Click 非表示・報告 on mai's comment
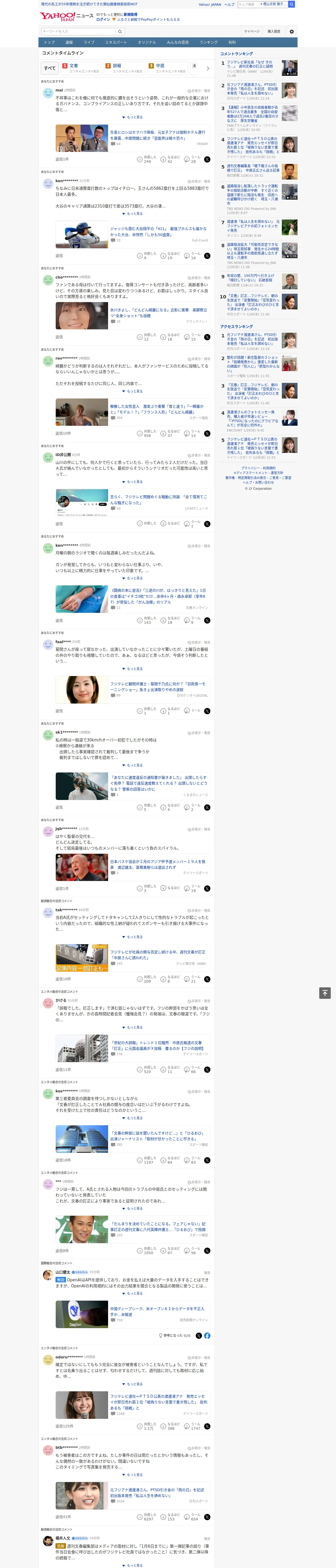This screenshot has height=1568, width=336. pos(199,91)
